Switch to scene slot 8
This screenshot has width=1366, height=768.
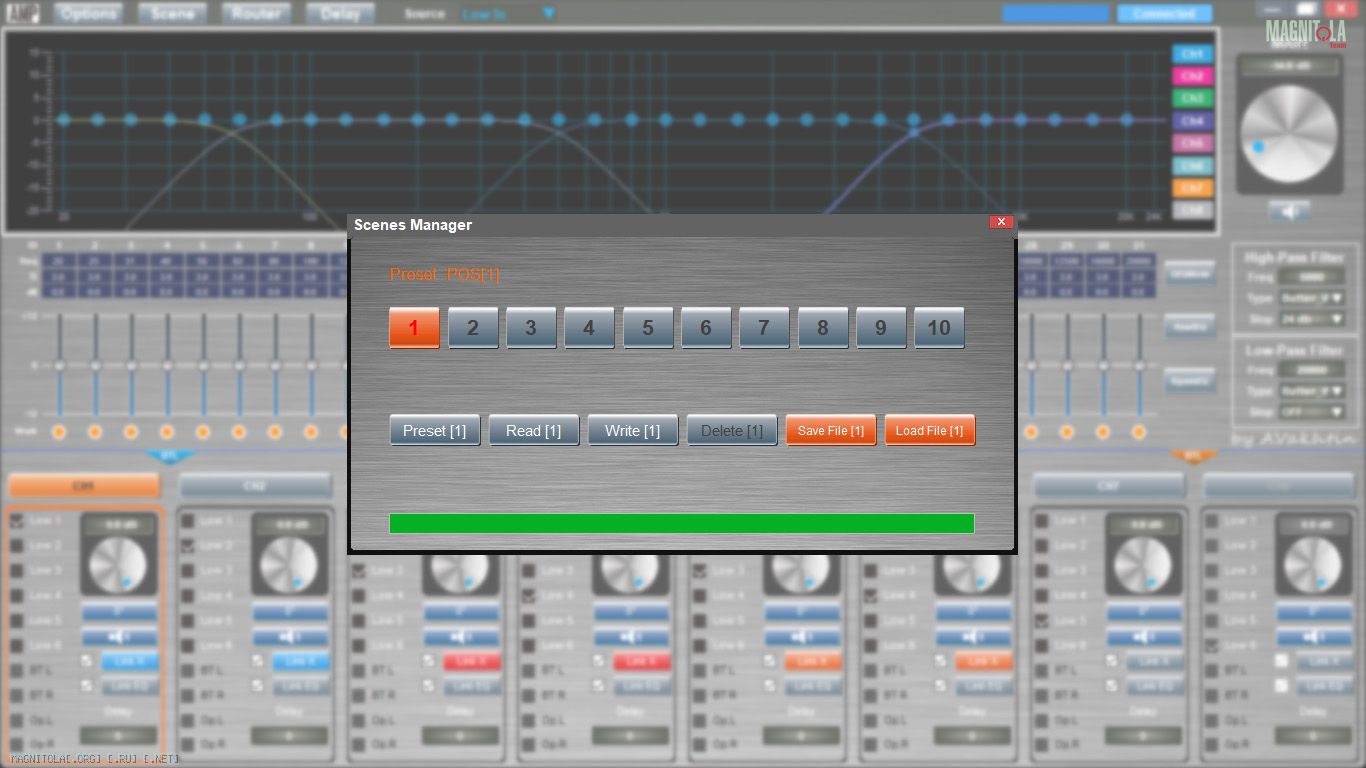(823, 328)
